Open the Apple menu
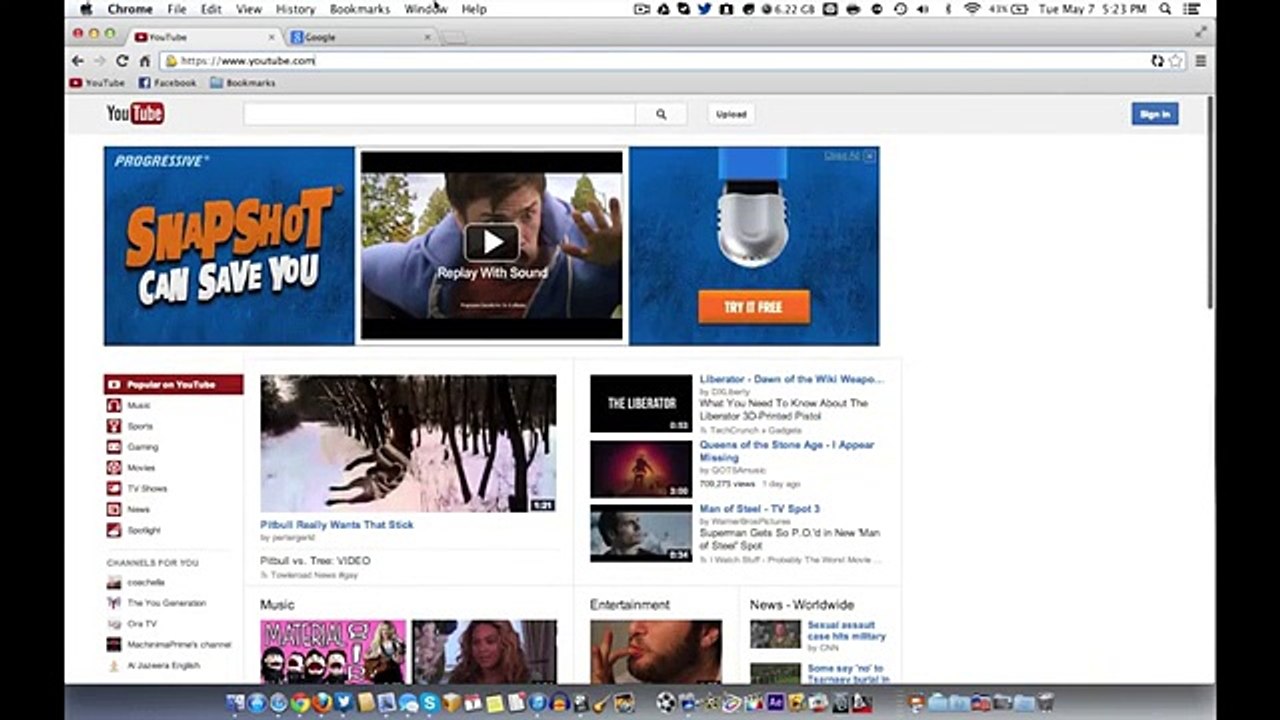The height and width of the screenshot is (720, 1280). coord(86,9)
